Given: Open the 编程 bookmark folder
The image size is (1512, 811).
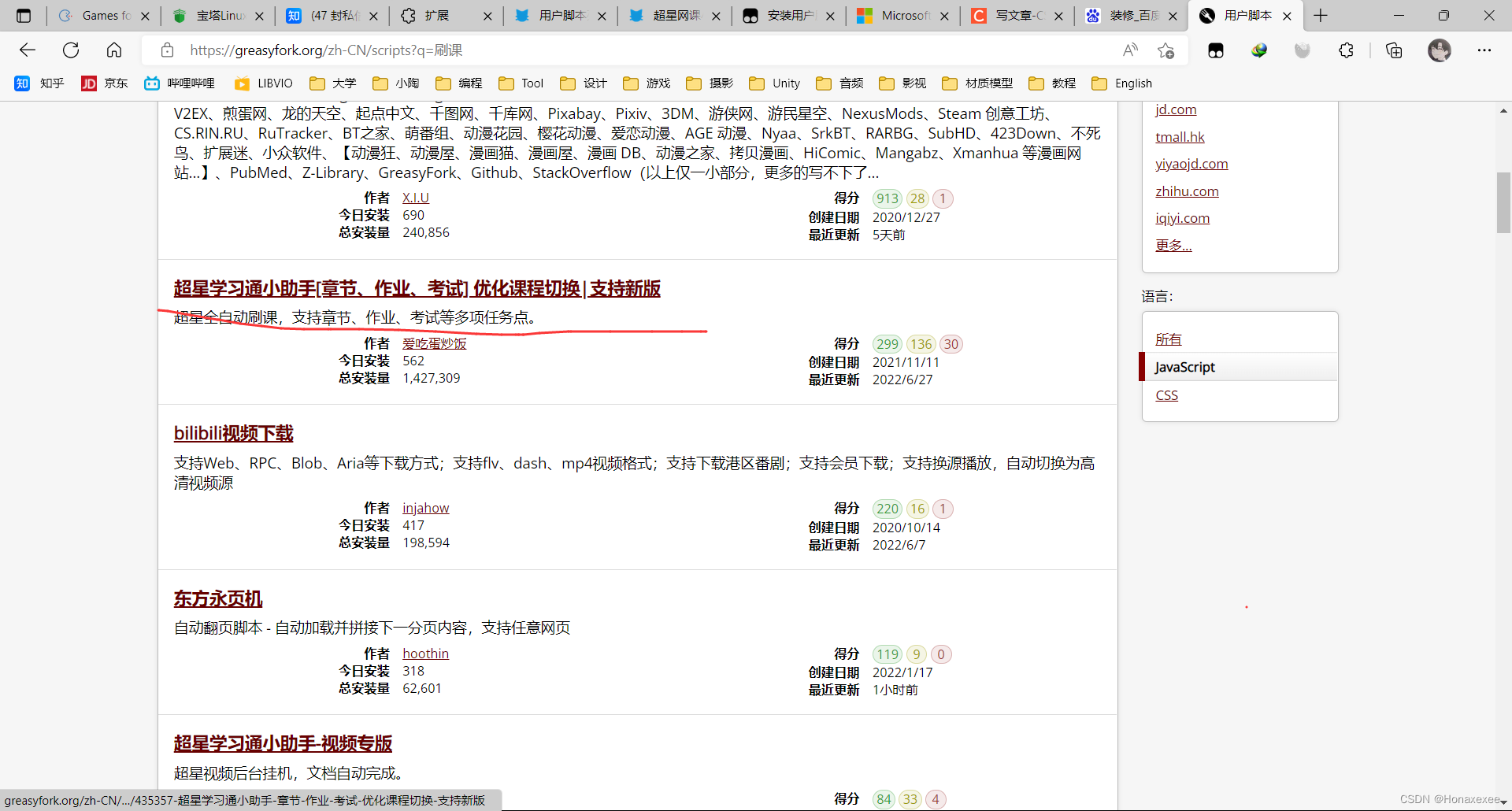Looking at the screenshot, I should 459,83.
